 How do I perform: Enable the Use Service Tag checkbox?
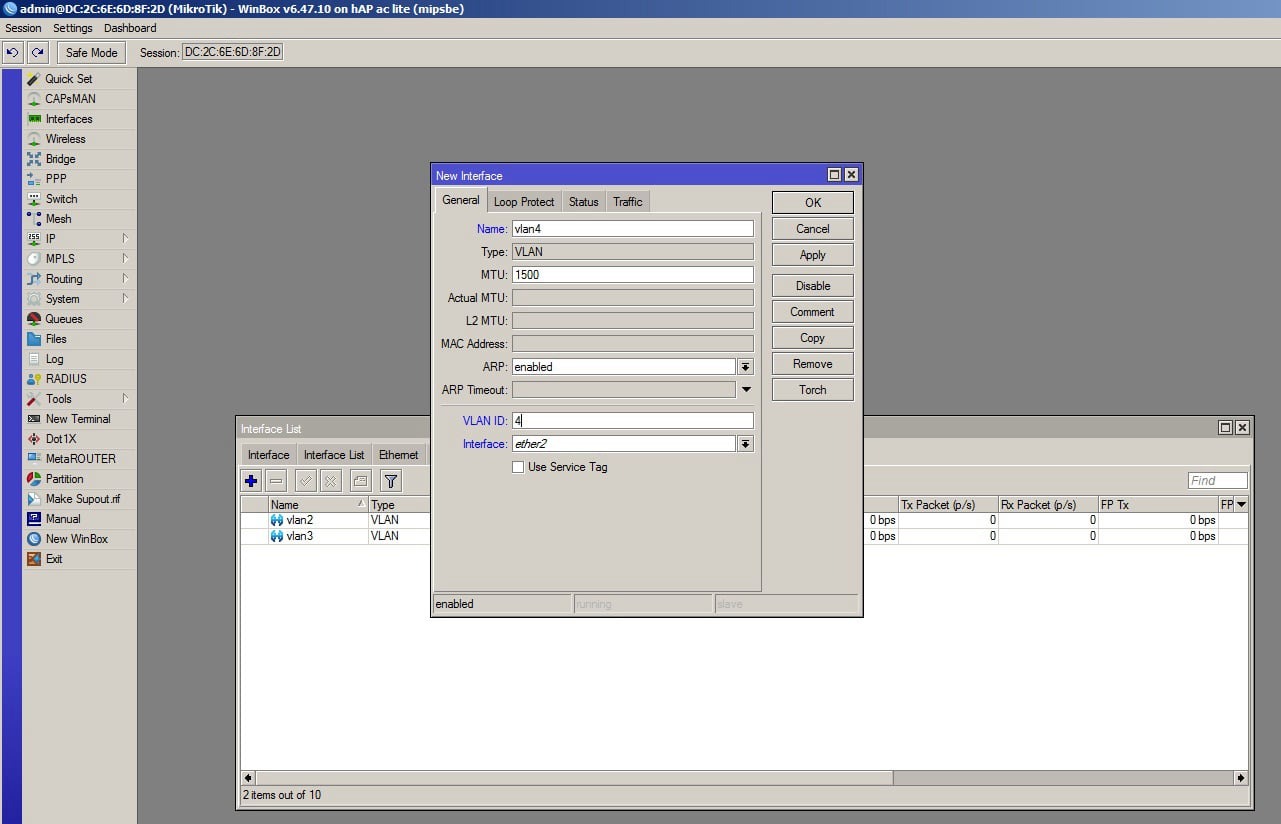[518, 467]
